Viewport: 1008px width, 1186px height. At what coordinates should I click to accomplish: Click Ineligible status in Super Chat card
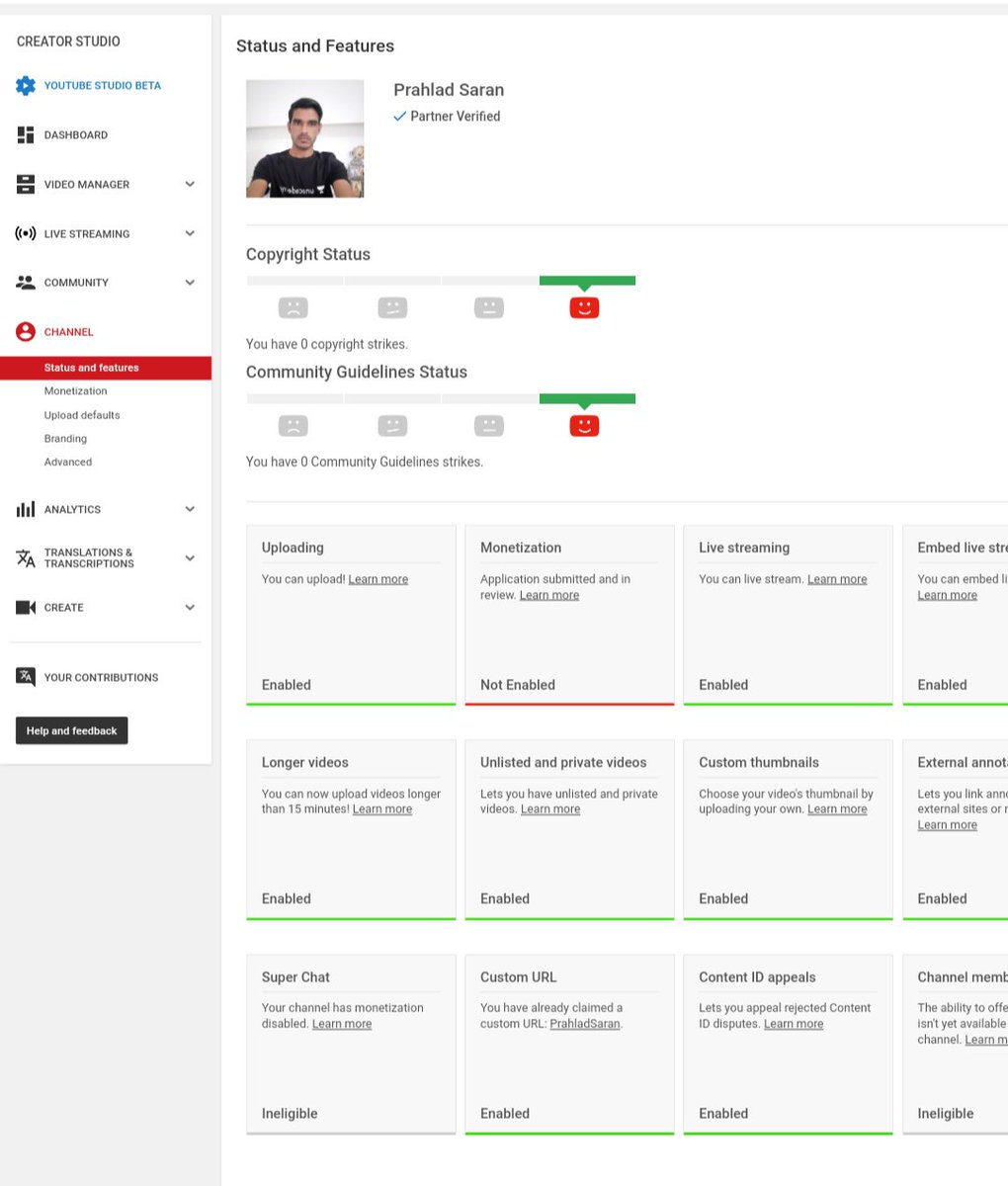pyautogui.click(x=290, y=1114)
